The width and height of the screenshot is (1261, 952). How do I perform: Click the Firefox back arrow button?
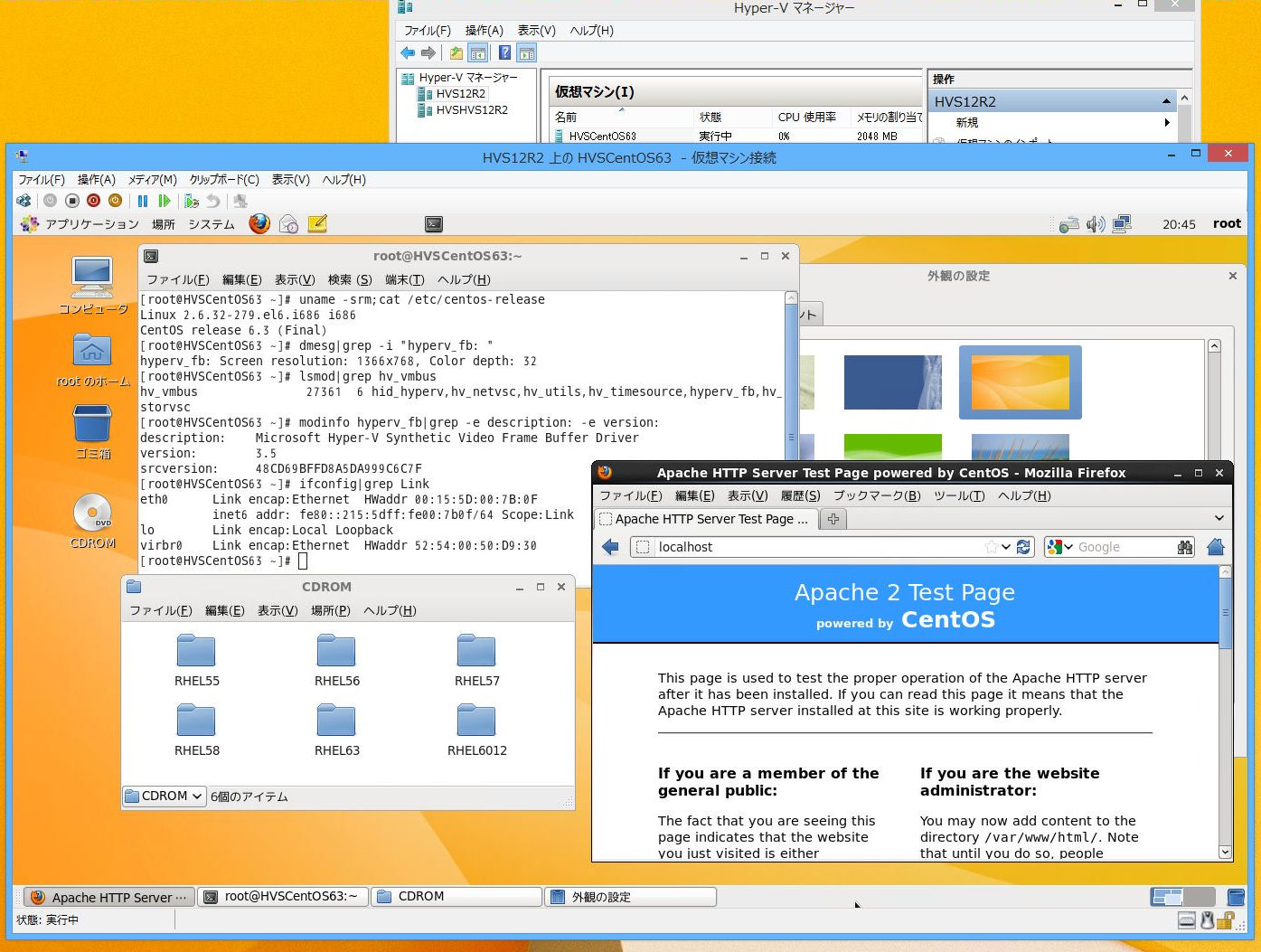tap(610, 547)
